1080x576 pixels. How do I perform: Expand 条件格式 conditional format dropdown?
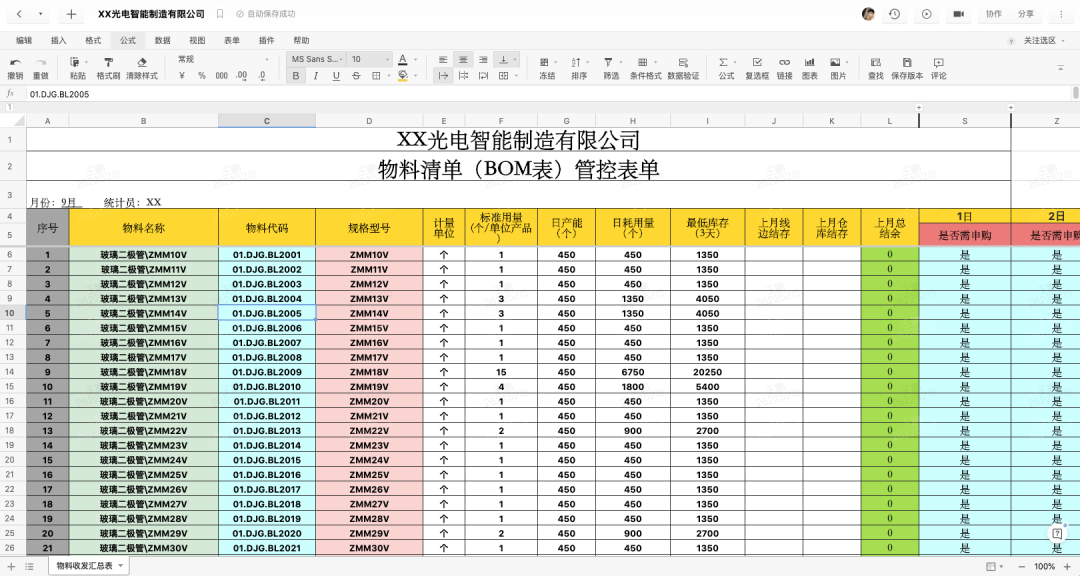655,63
